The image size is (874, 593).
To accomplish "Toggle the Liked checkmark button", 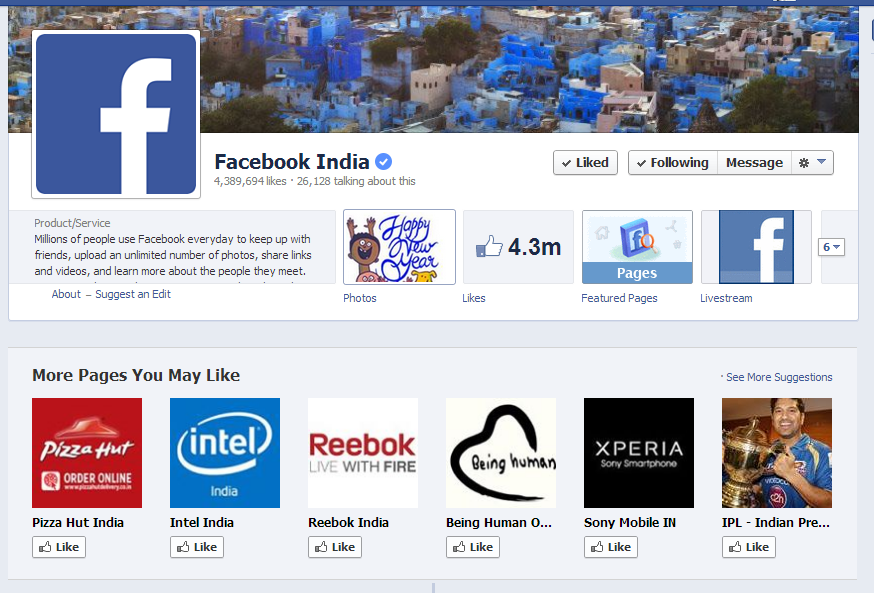I will click(585, 163).
